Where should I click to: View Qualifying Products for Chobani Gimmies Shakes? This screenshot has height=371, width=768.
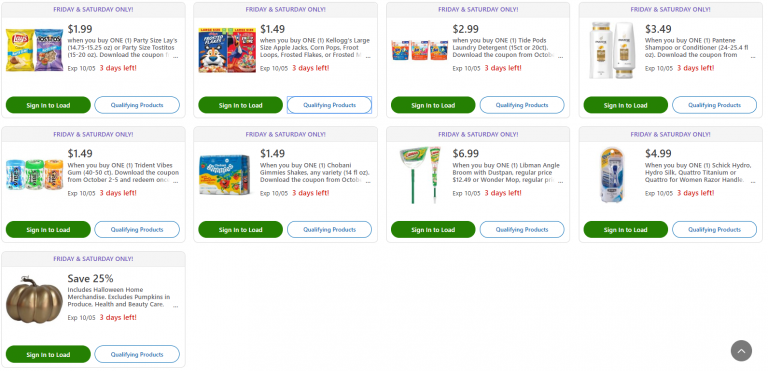click(329, 229)
